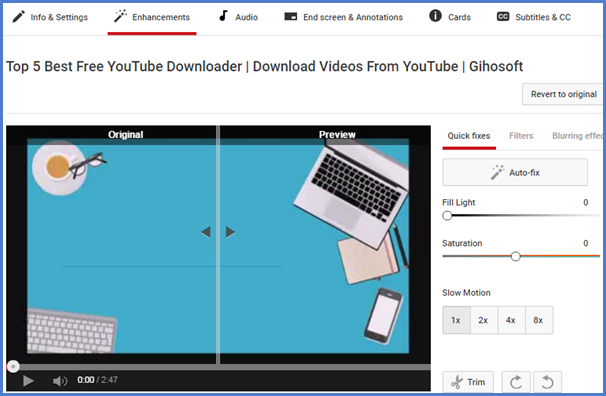Viewport: 606px width, 396px height.
Task: Click the Trim button
Action: 468,382
